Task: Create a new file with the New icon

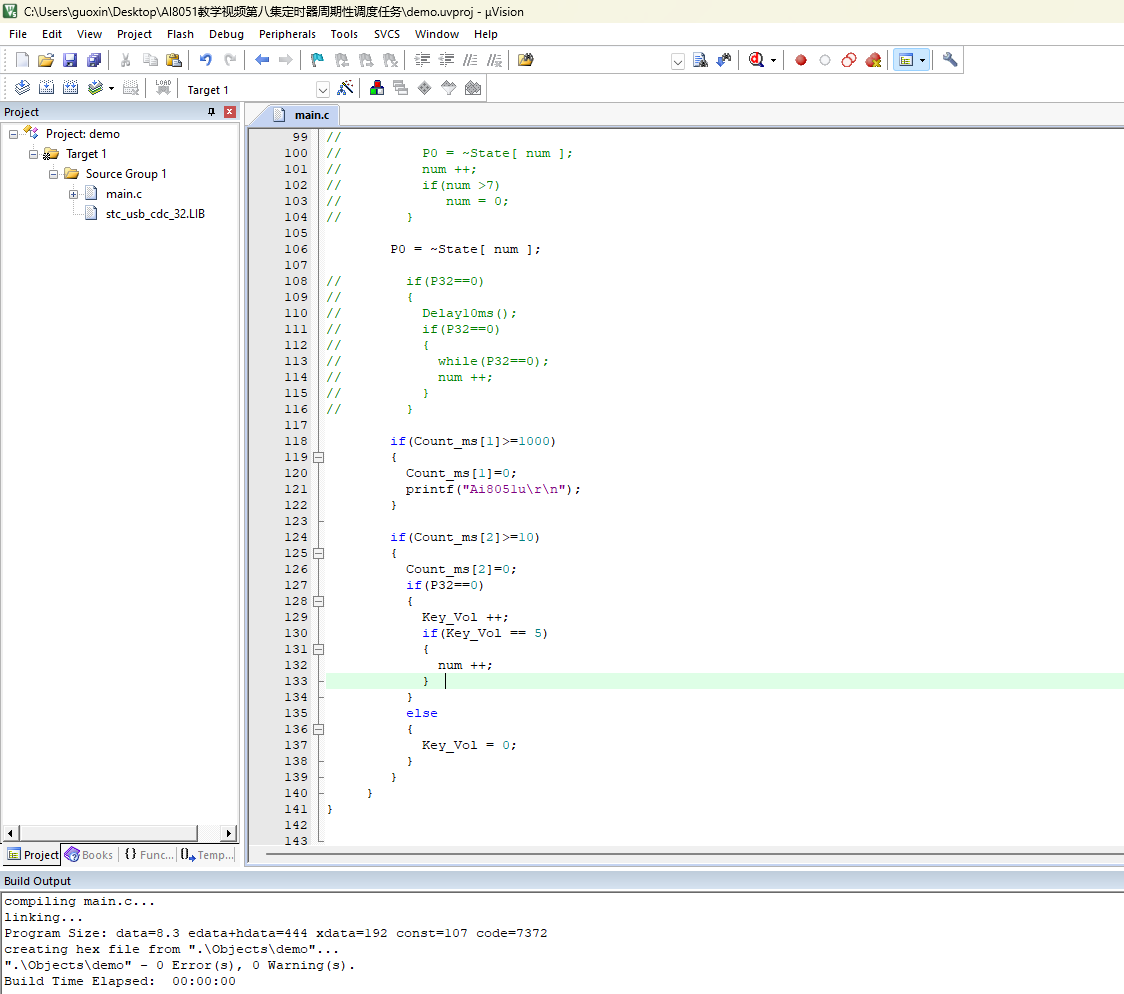Action: point(22,60)
